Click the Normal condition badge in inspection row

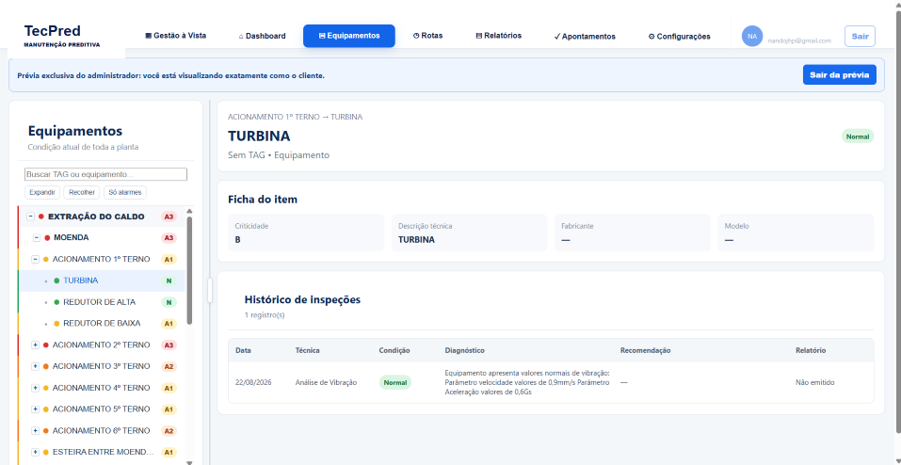coord(395,382)
